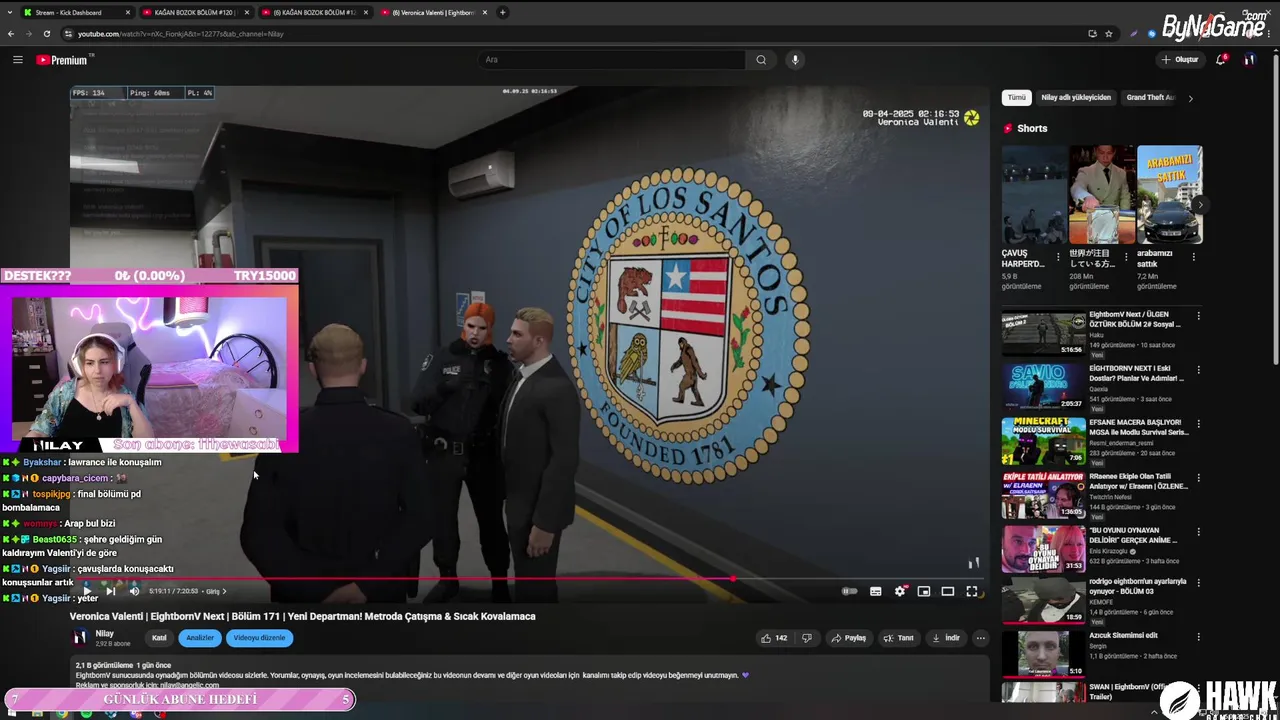Skip to next video
The image size is (1280, 720).
(x=110, y=591)
